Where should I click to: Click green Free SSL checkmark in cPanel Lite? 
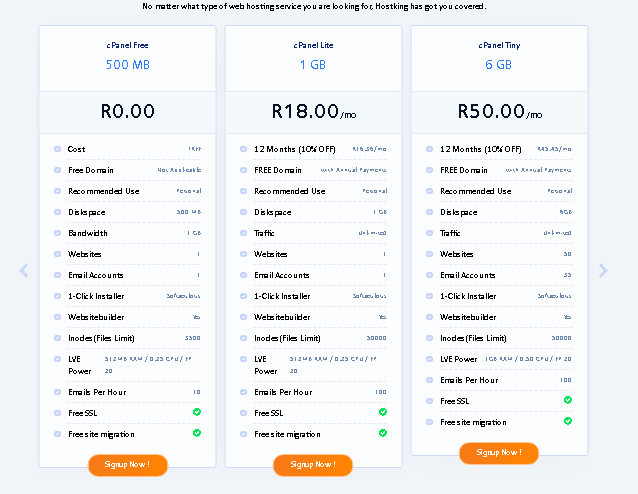coord(383,412)
